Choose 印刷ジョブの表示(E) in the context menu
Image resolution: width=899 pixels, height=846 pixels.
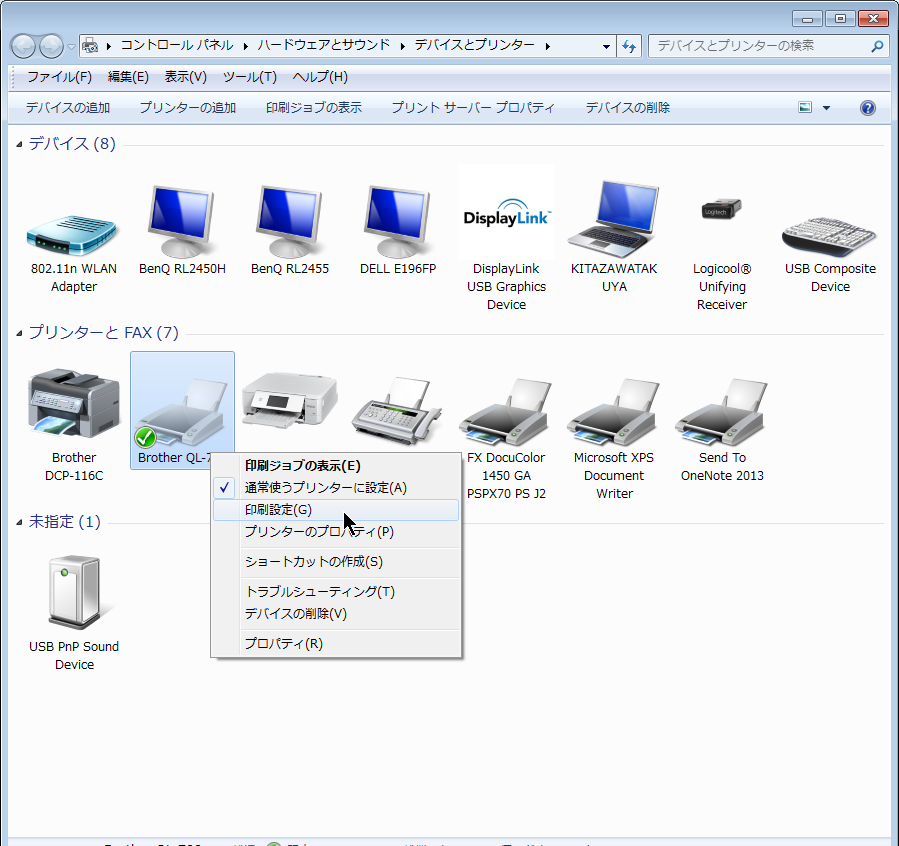click(x=336, y=465)
